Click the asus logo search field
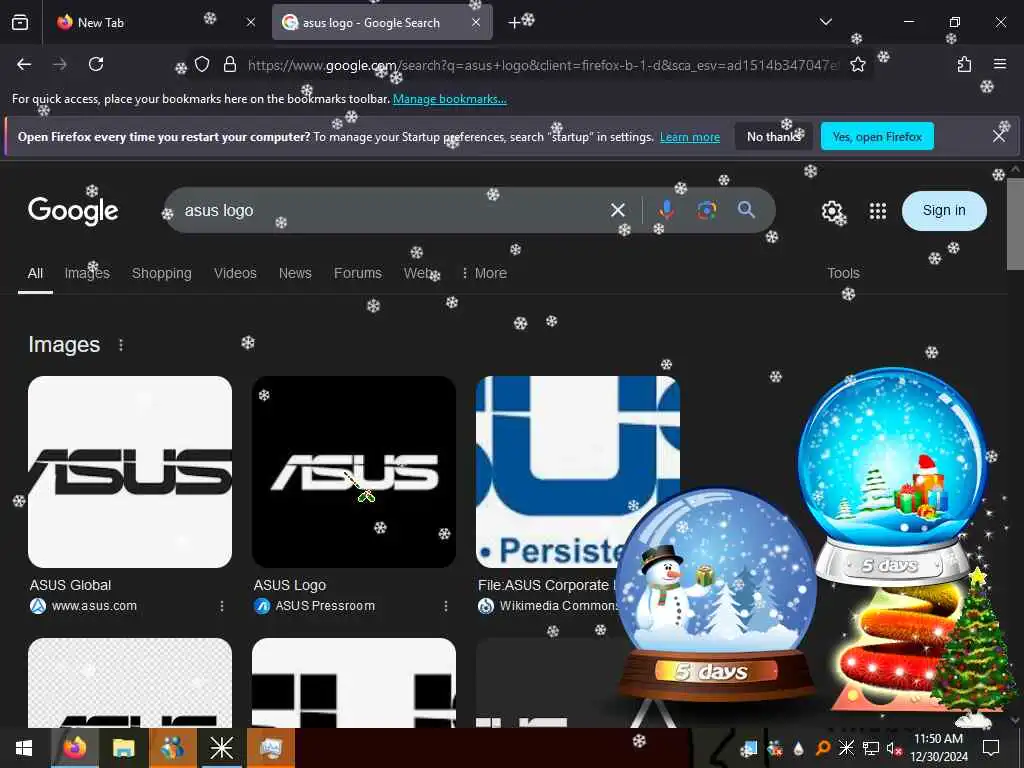1024x768 pixels. (x=385, y=210)
